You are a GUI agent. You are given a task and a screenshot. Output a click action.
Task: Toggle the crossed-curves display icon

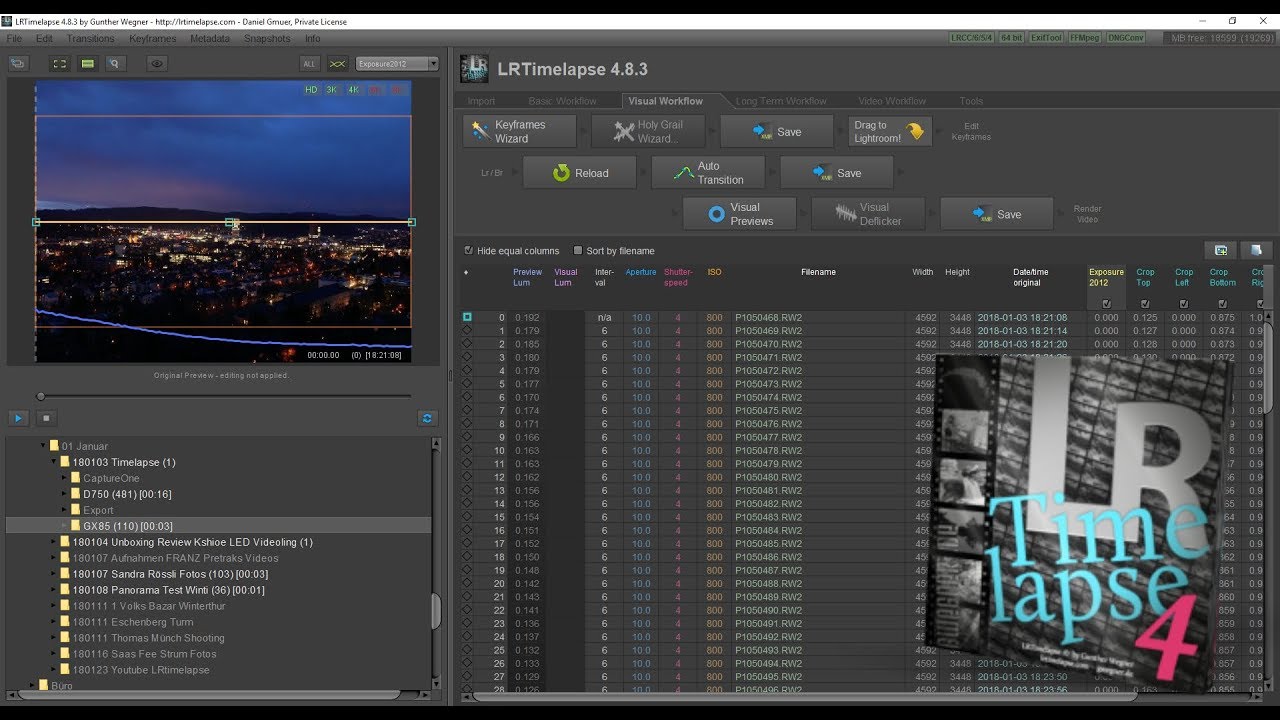[338, 63]
